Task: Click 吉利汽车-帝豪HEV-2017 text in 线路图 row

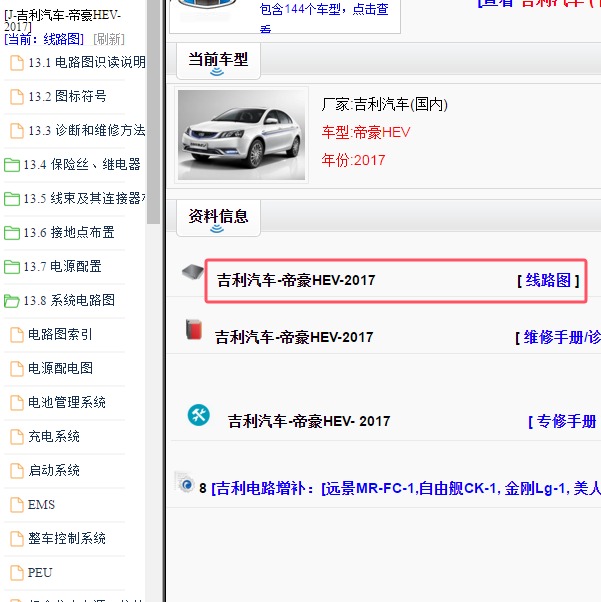Action: [296, 280]
